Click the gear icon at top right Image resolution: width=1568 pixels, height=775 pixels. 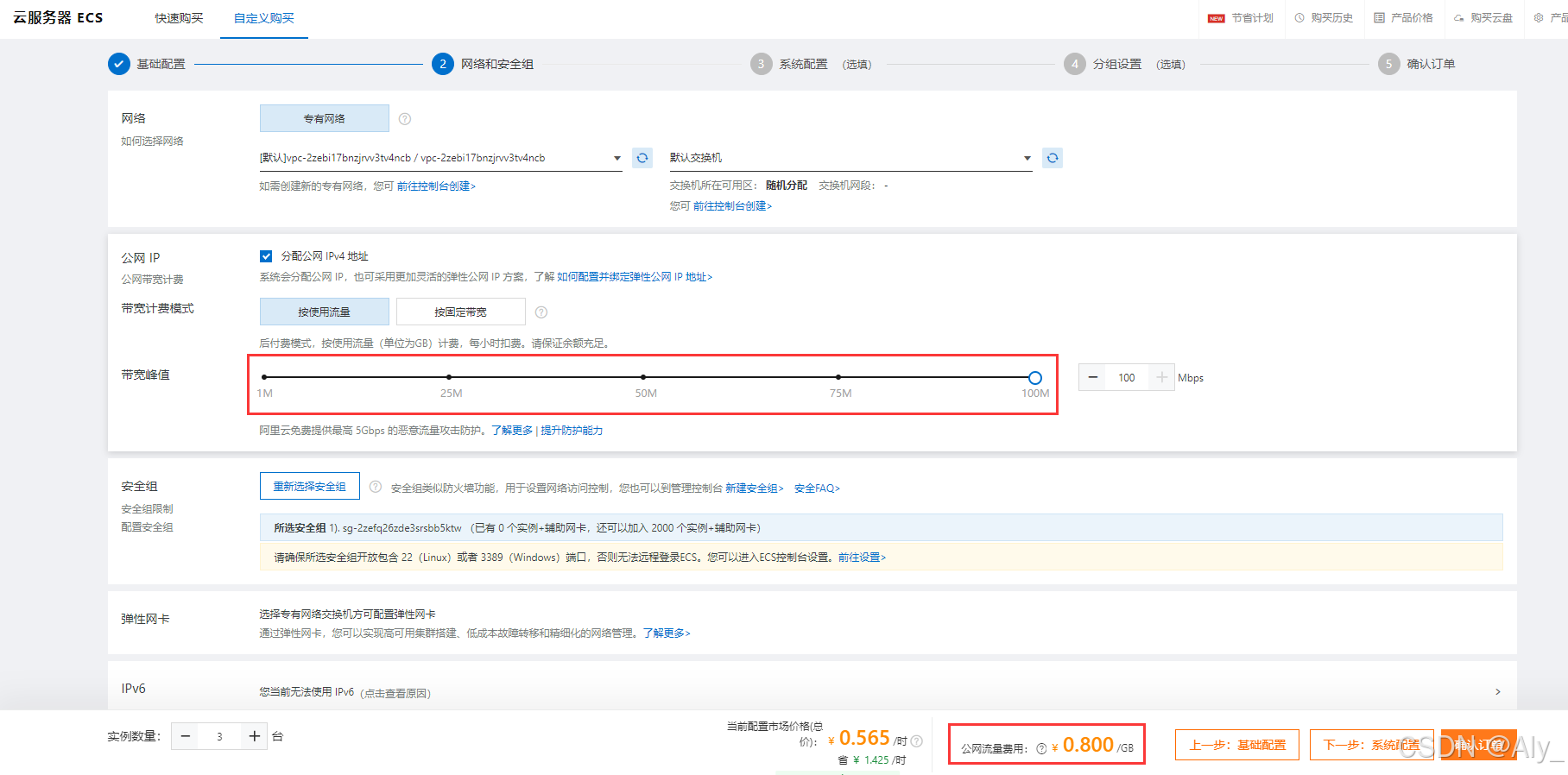[x=1539, y=18]
